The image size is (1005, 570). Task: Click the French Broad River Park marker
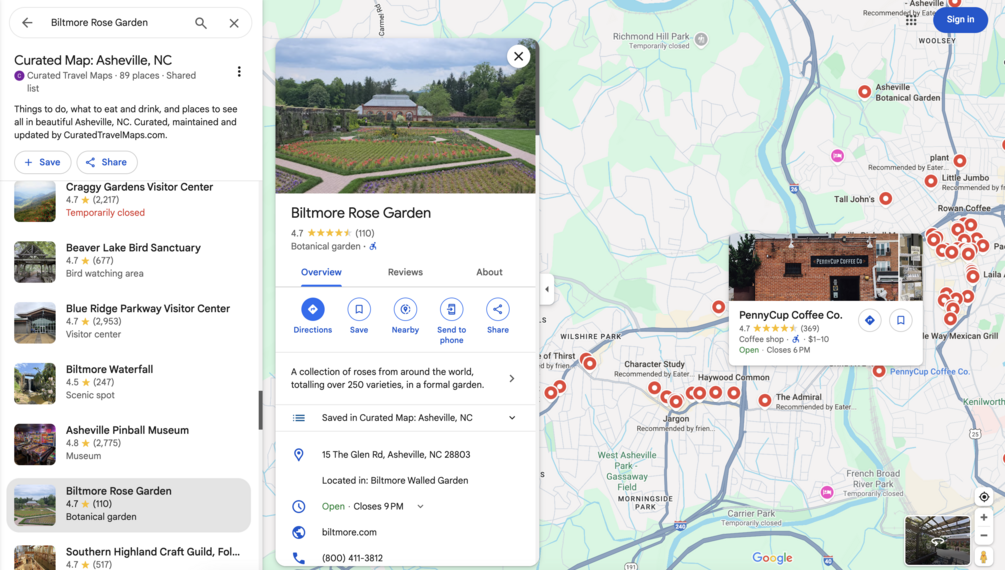pos(827,492)
